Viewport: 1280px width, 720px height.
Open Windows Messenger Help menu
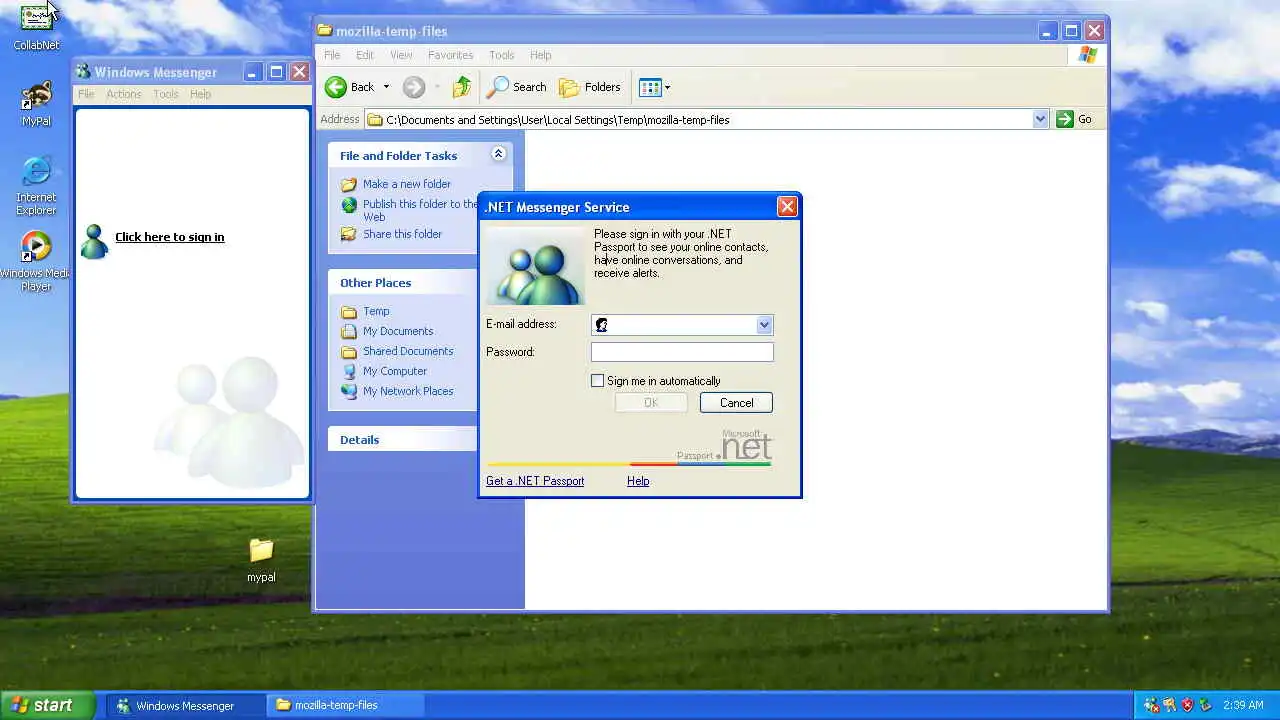[x=200, y=94]
